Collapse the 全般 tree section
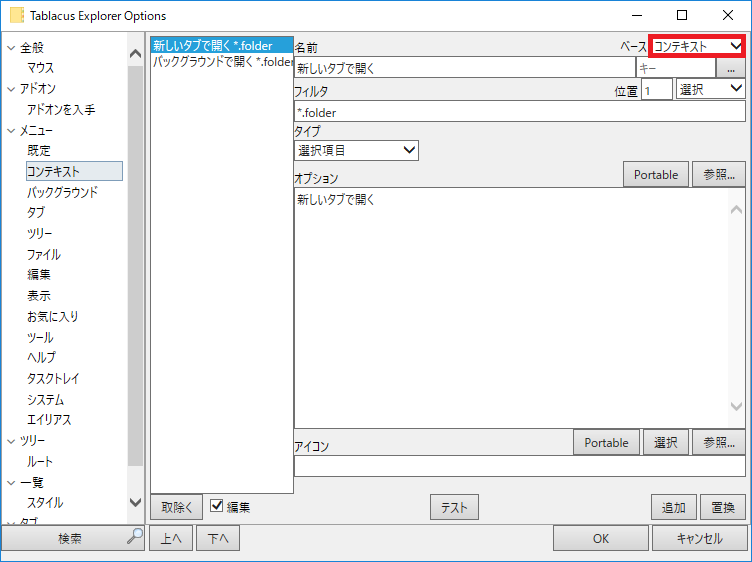Viewport: 752px width, 562px height. pyautogui.click(x=12, y=47)
